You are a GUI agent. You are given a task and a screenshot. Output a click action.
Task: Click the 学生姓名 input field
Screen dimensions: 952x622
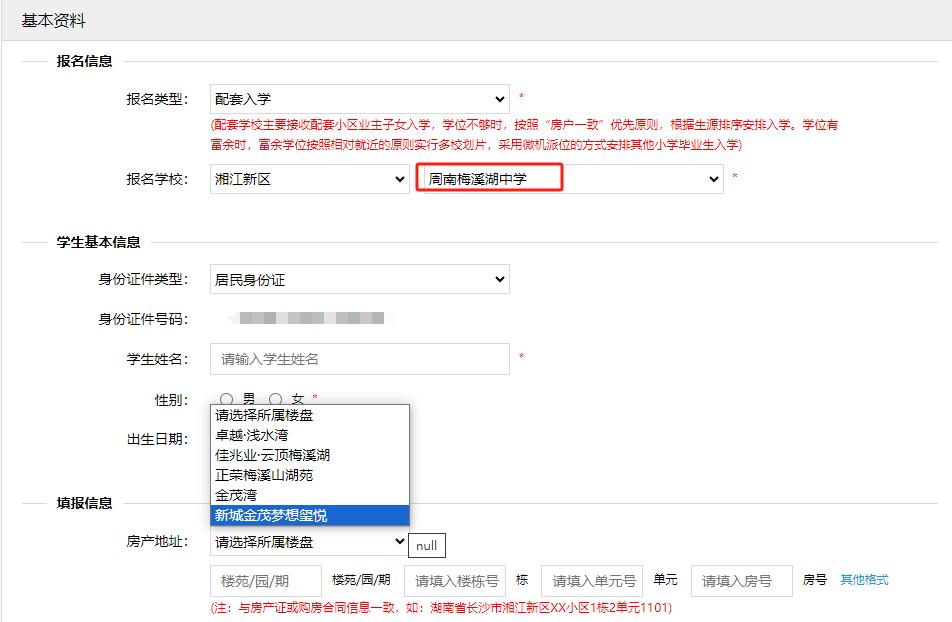[359, 358]
